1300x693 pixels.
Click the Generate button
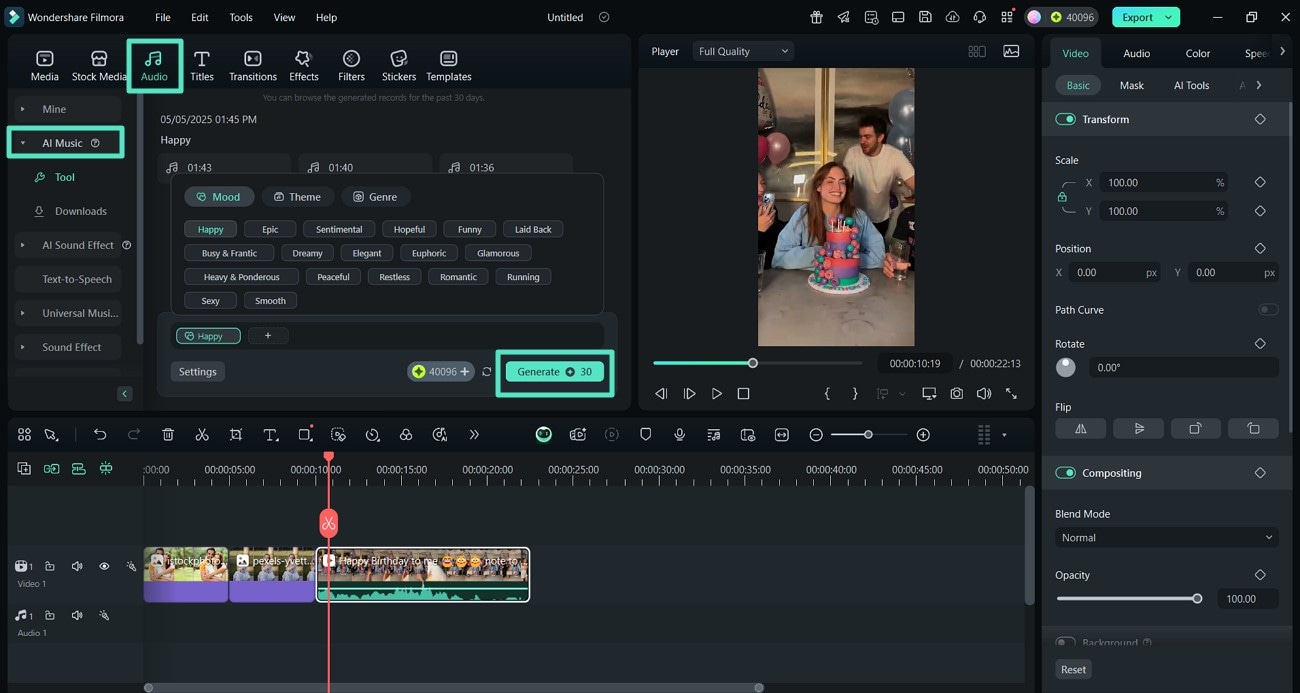pos(554,372)
